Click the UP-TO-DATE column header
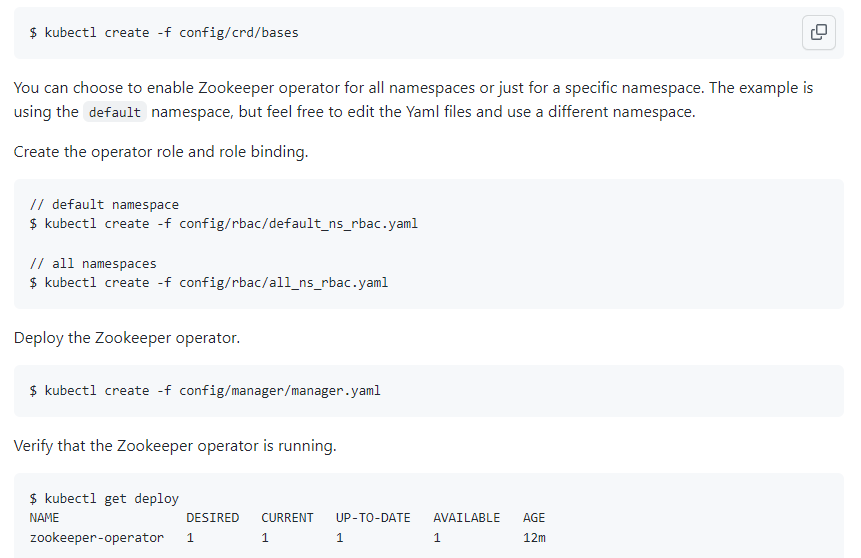861x558 pixels. click(x=373, y=517)
